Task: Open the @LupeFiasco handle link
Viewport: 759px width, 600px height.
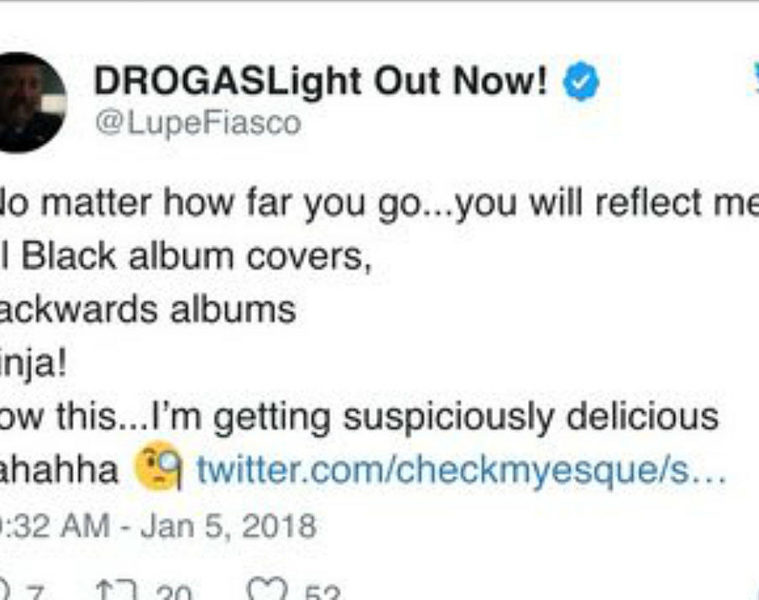Action: pos(198,123)
